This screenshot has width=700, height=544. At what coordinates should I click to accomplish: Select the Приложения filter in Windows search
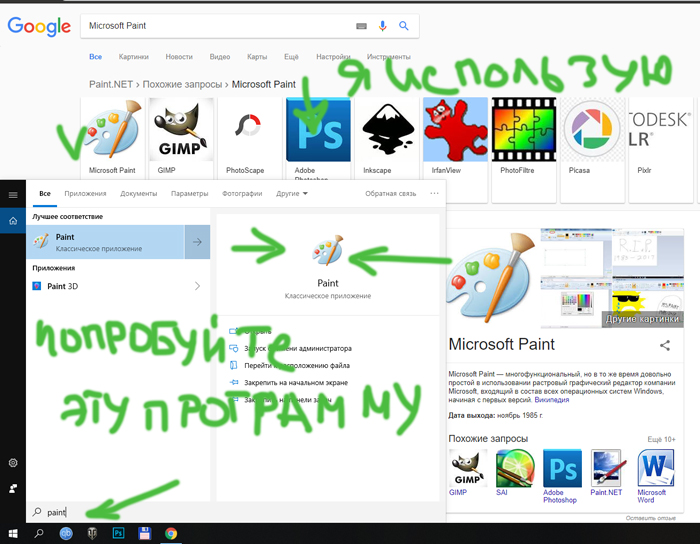(85, 193)
